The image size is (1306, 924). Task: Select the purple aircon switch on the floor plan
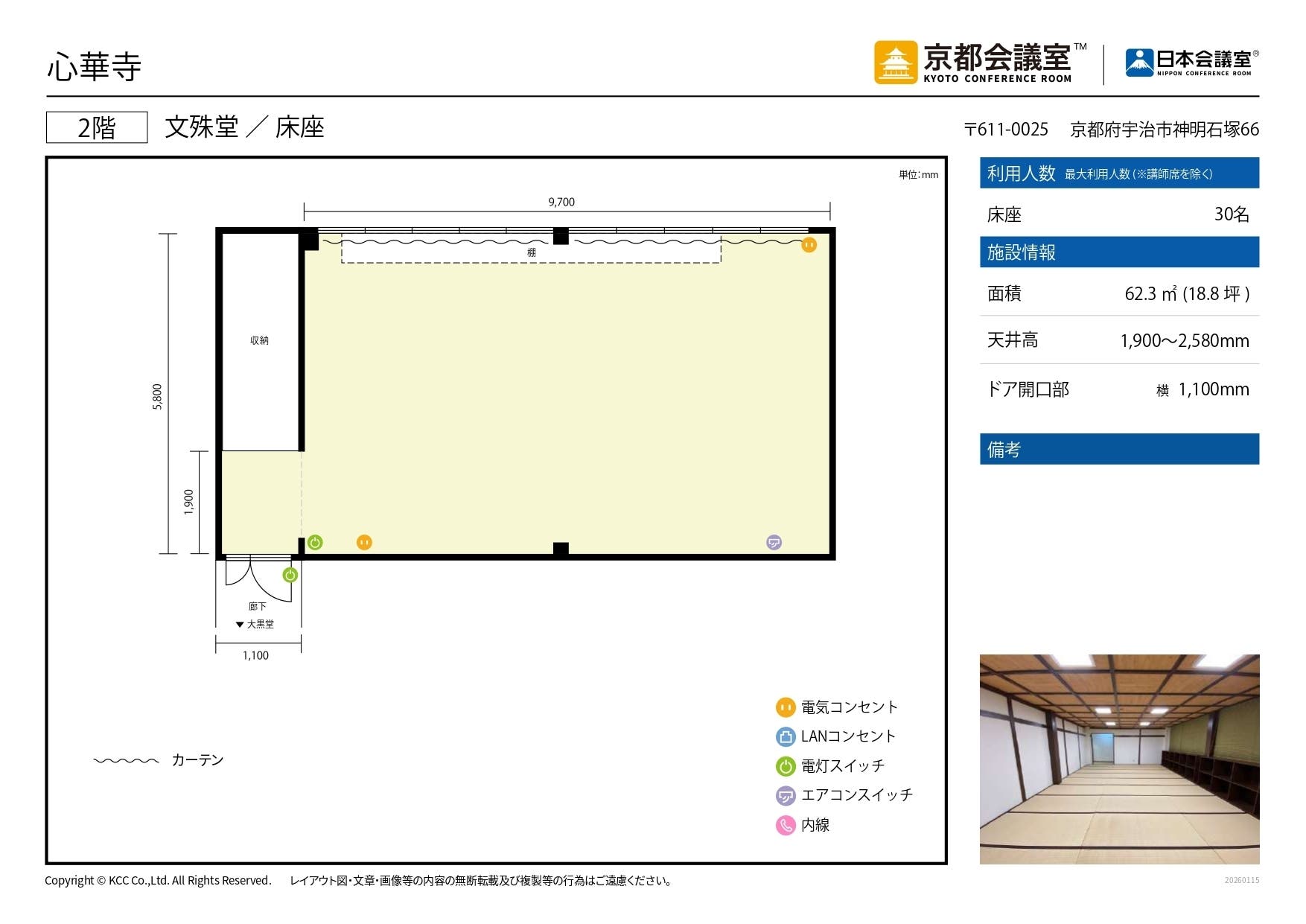tap(773, 543)
